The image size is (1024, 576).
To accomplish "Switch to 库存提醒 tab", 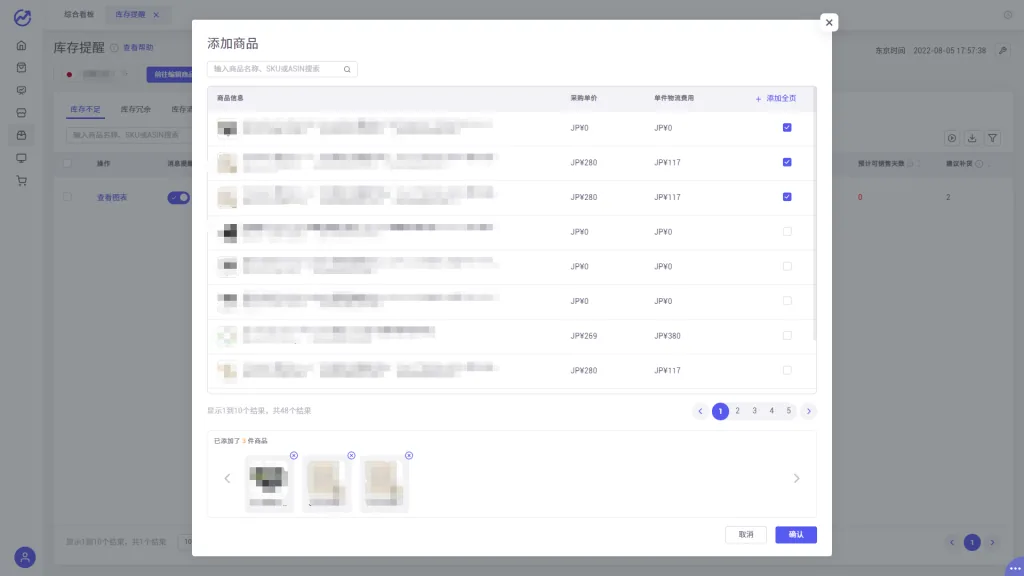I will [130, 14].
